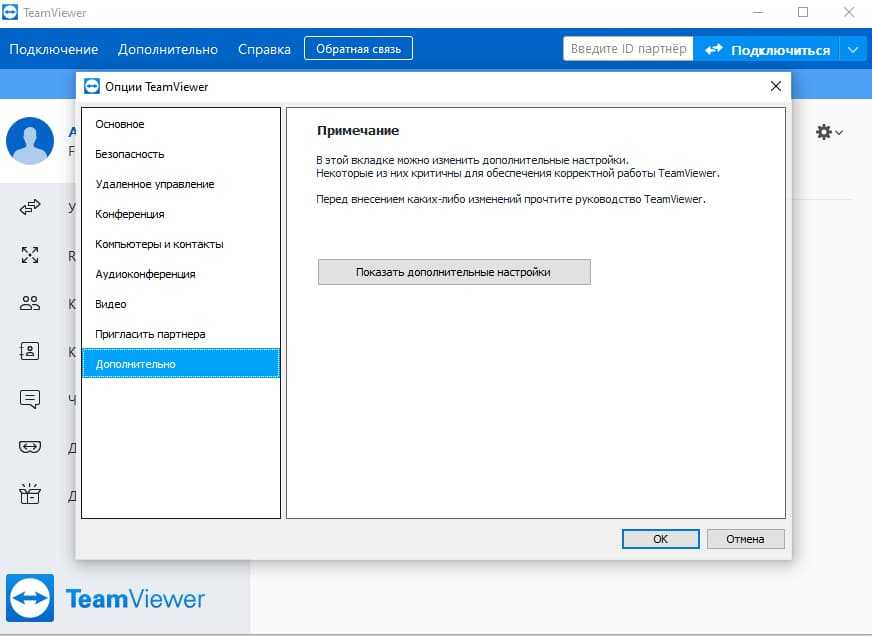This screenshot has height=636, width=872.
Task: Click the user profile avatar
Action: point(30,141)
